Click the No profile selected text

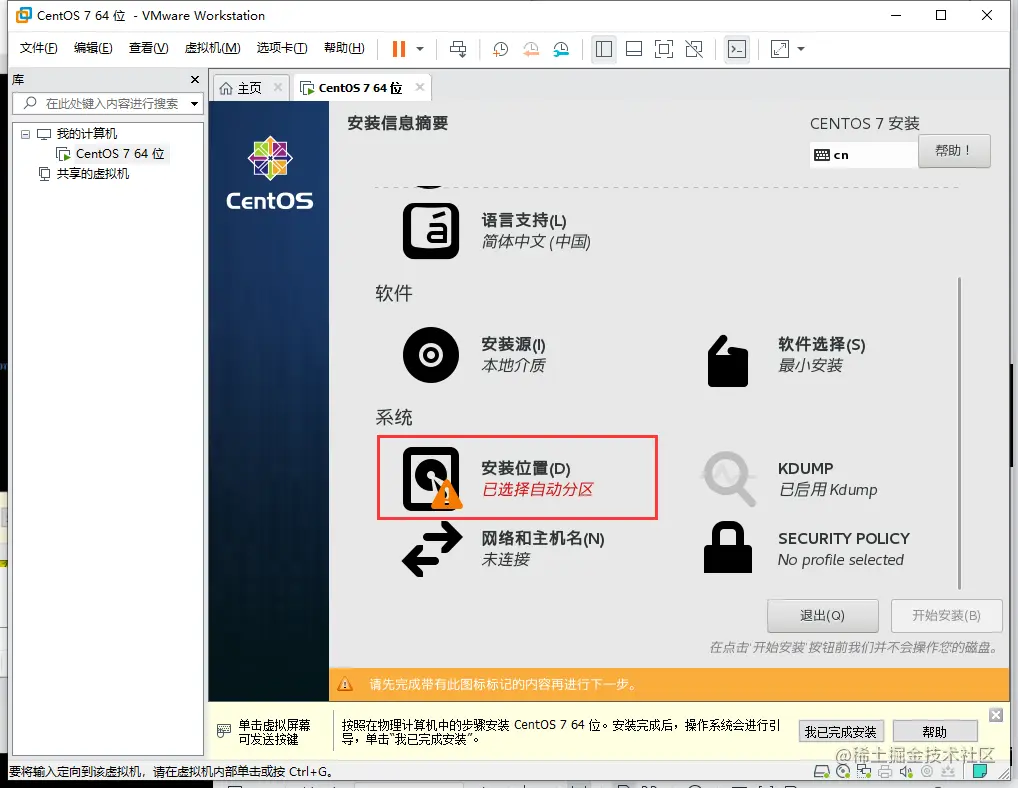tap(841, 560)
